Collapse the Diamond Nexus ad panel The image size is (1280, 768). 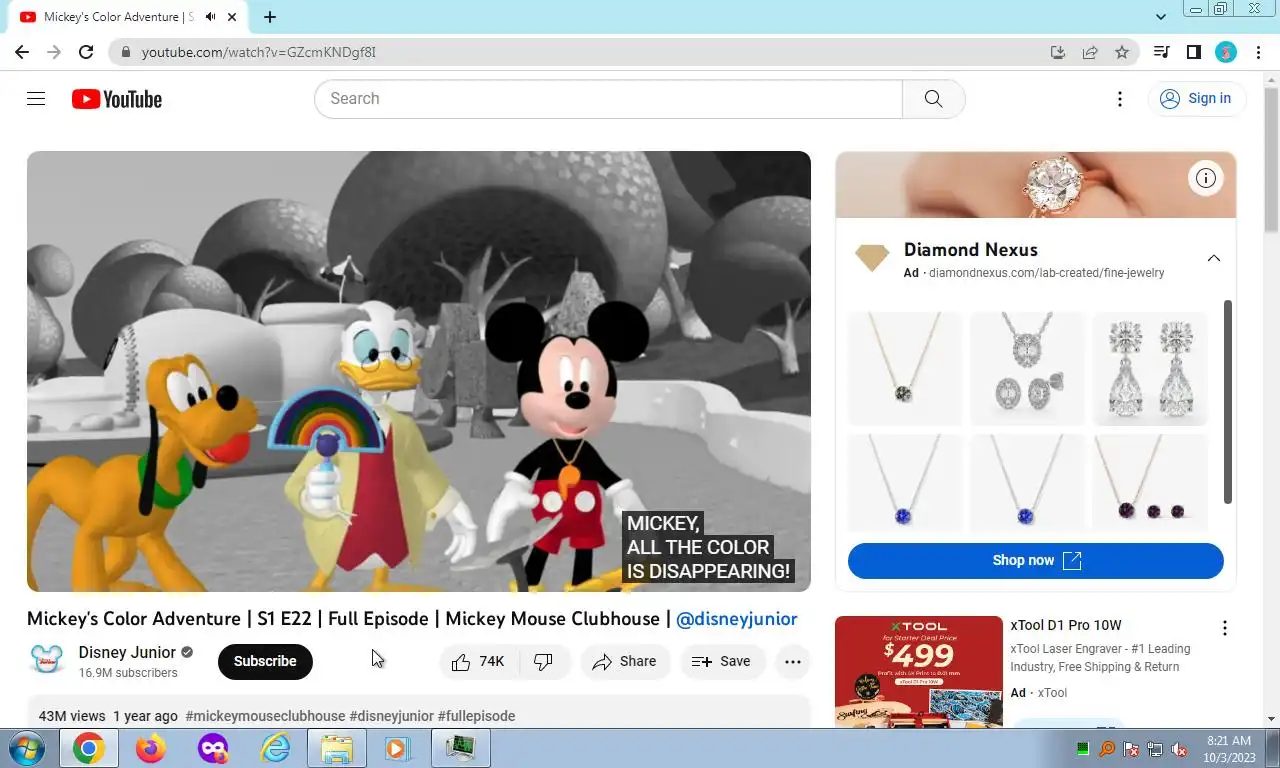pyautogui.click(x=1213, y=258)
